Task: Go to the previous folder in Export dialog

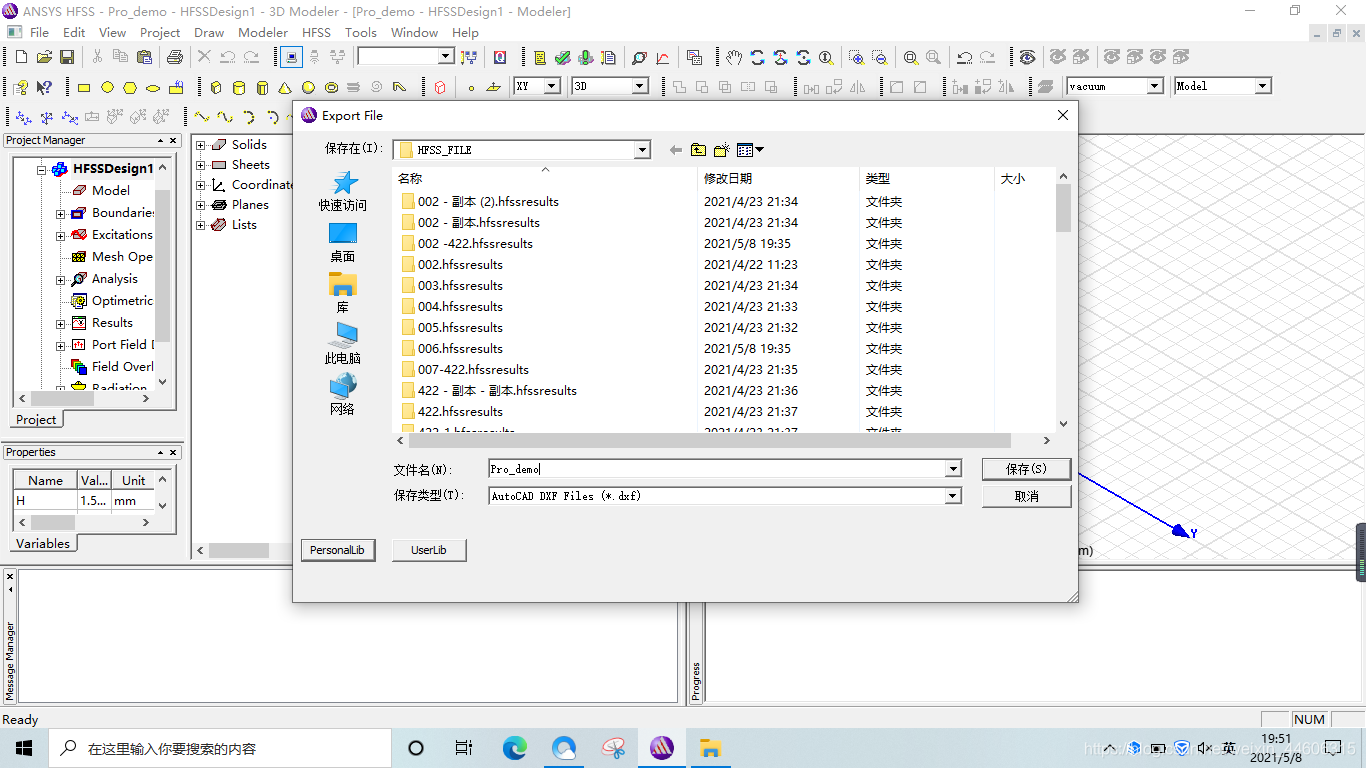Action: pos(675,150)
